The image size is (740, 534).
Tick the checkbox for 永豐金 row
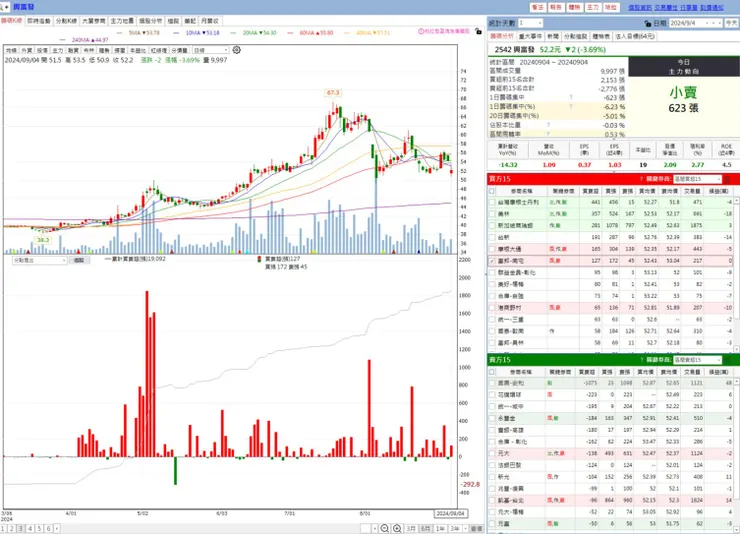pyautogui.click(x=492, y=418)
